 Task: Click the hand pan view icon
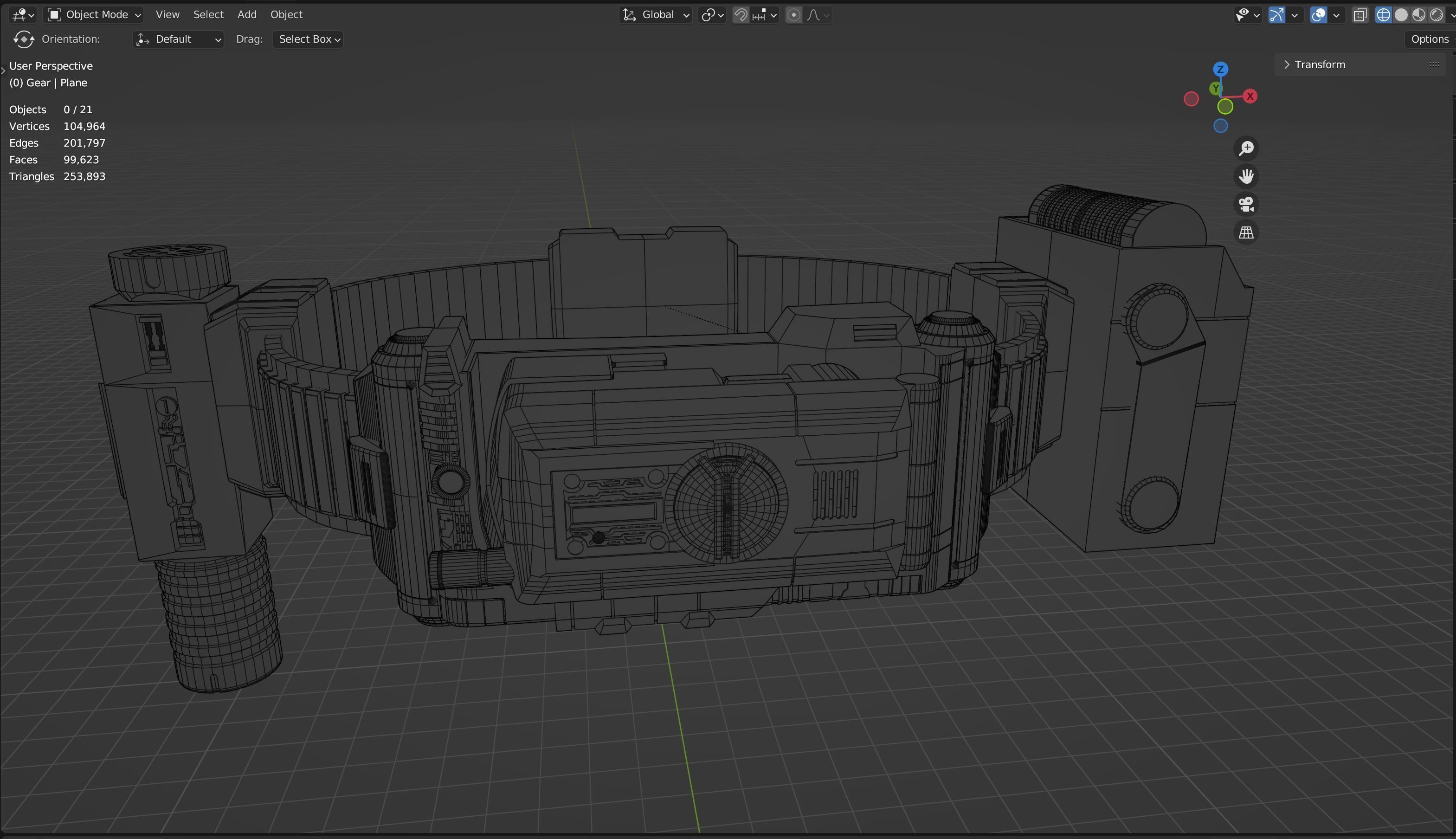[1246, 176]
